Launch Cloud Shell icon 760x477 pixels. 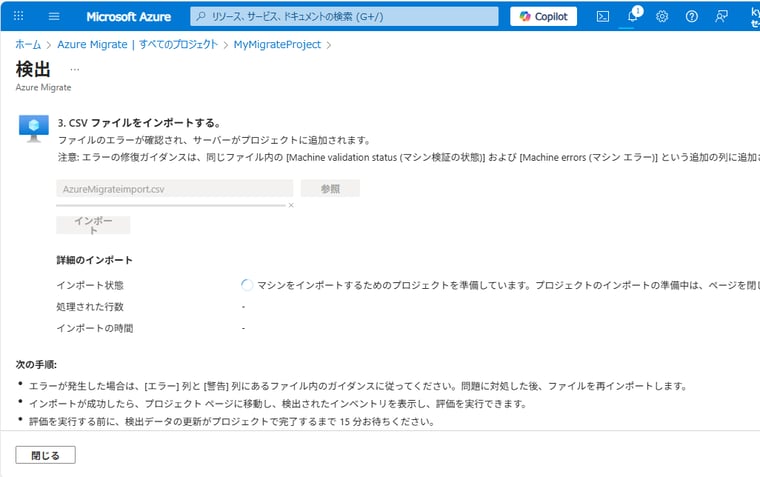click(602, 16)
